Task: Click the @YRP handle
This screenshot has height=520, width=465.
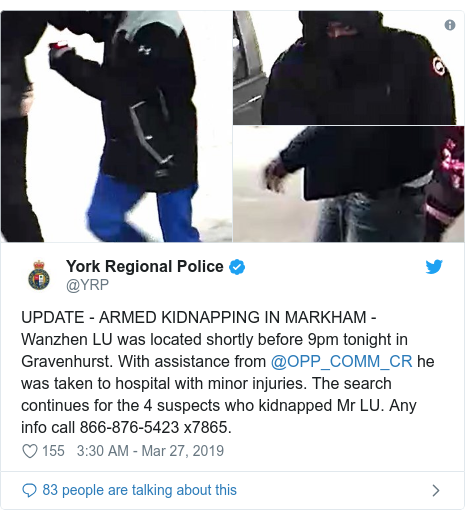Action: coord(87,285)
